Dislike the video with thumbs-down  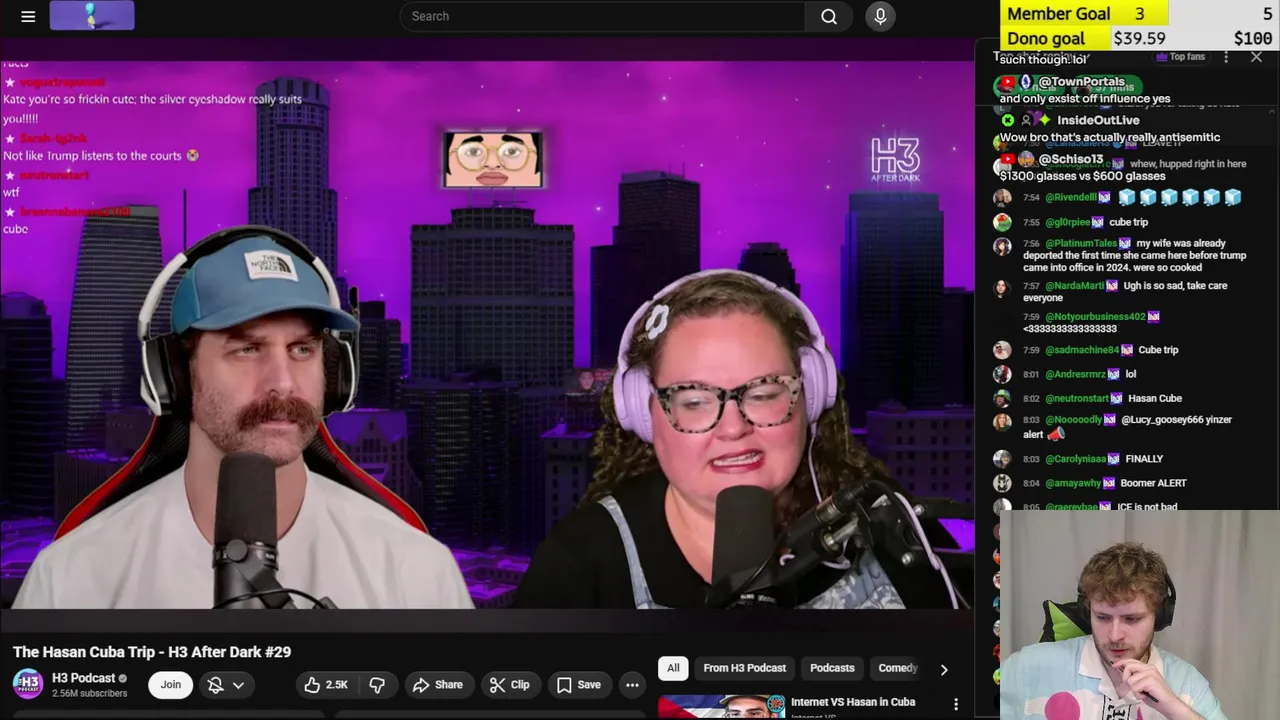[377, 685]
